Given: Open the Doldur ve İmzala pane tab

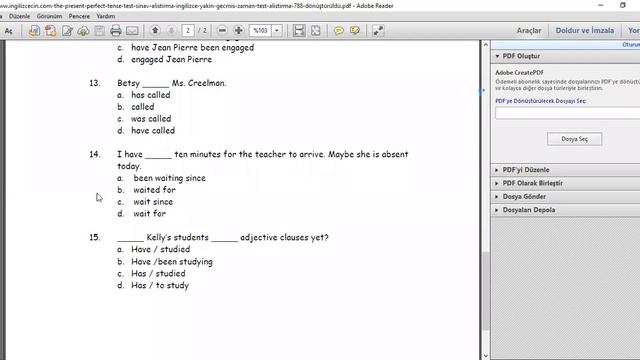Looking at the screenshot, I should (584, 31).
